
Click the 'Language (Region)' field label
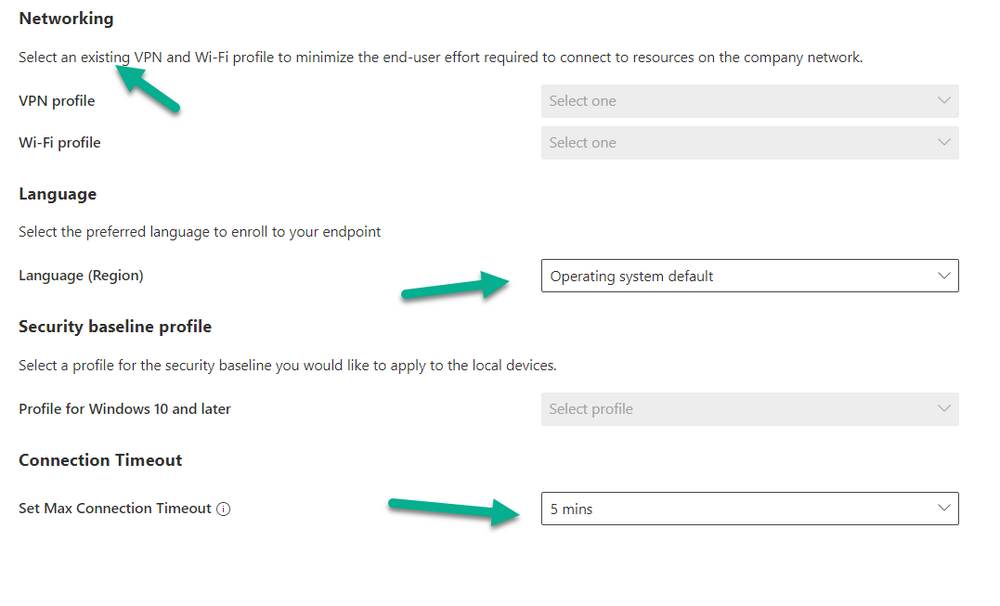[81, 276]
